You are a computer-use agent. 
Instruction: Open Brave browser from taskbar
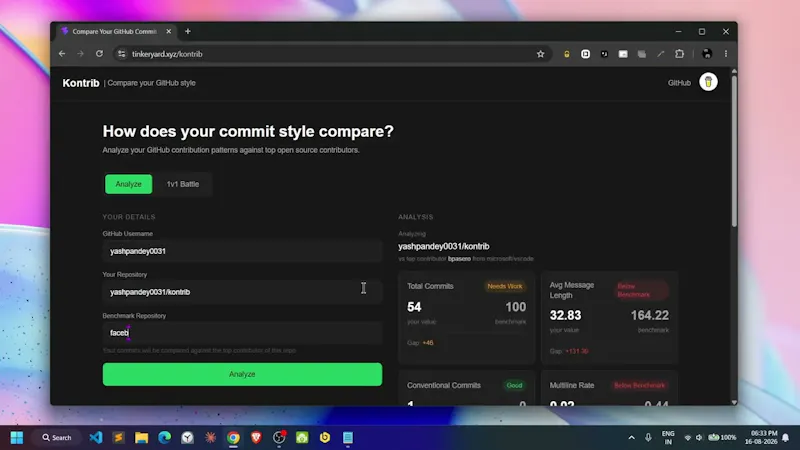point(256,437)
